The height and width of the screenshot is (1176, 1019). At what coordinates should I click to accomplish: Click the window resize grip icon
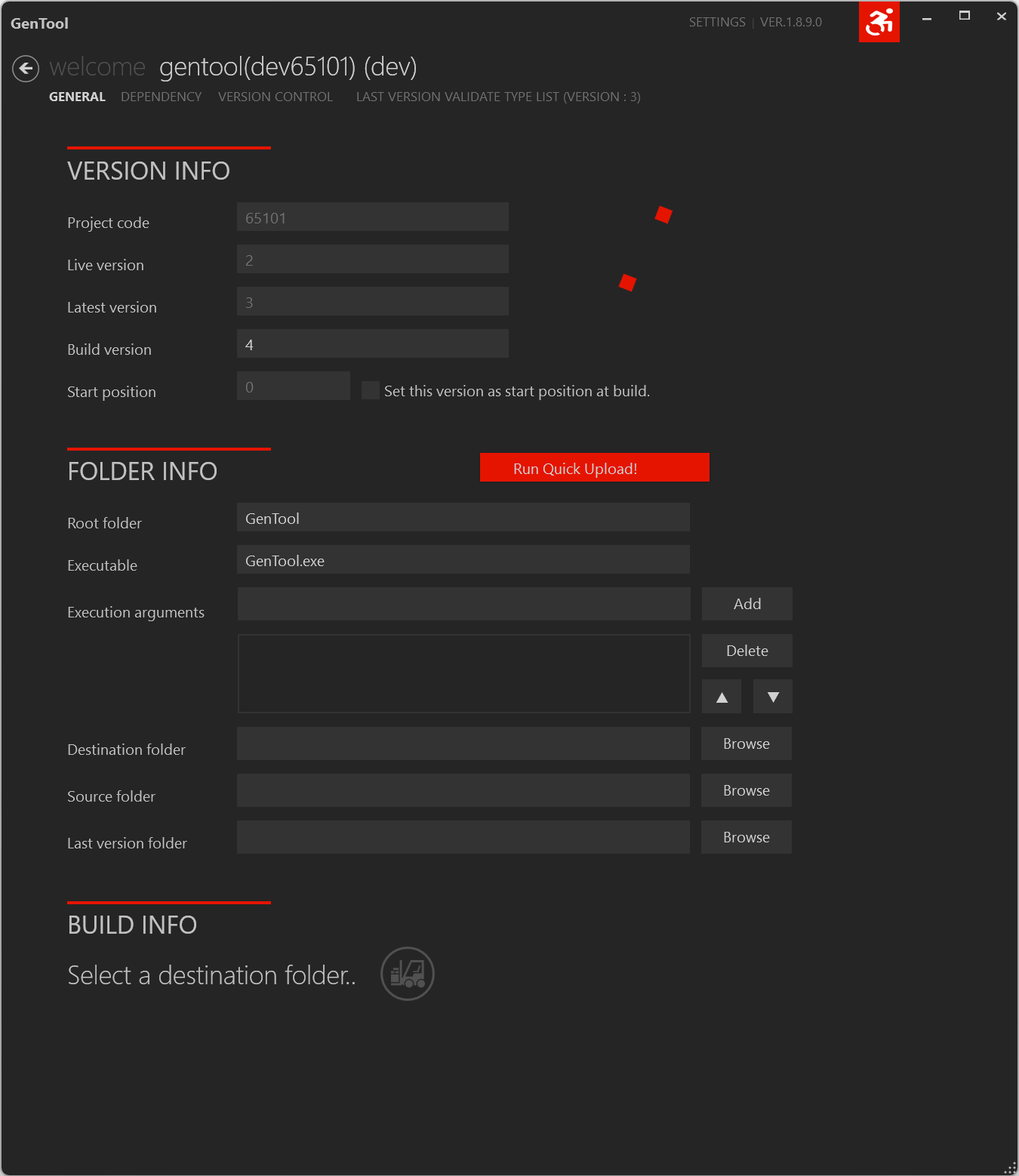tap(1010, 1167)
